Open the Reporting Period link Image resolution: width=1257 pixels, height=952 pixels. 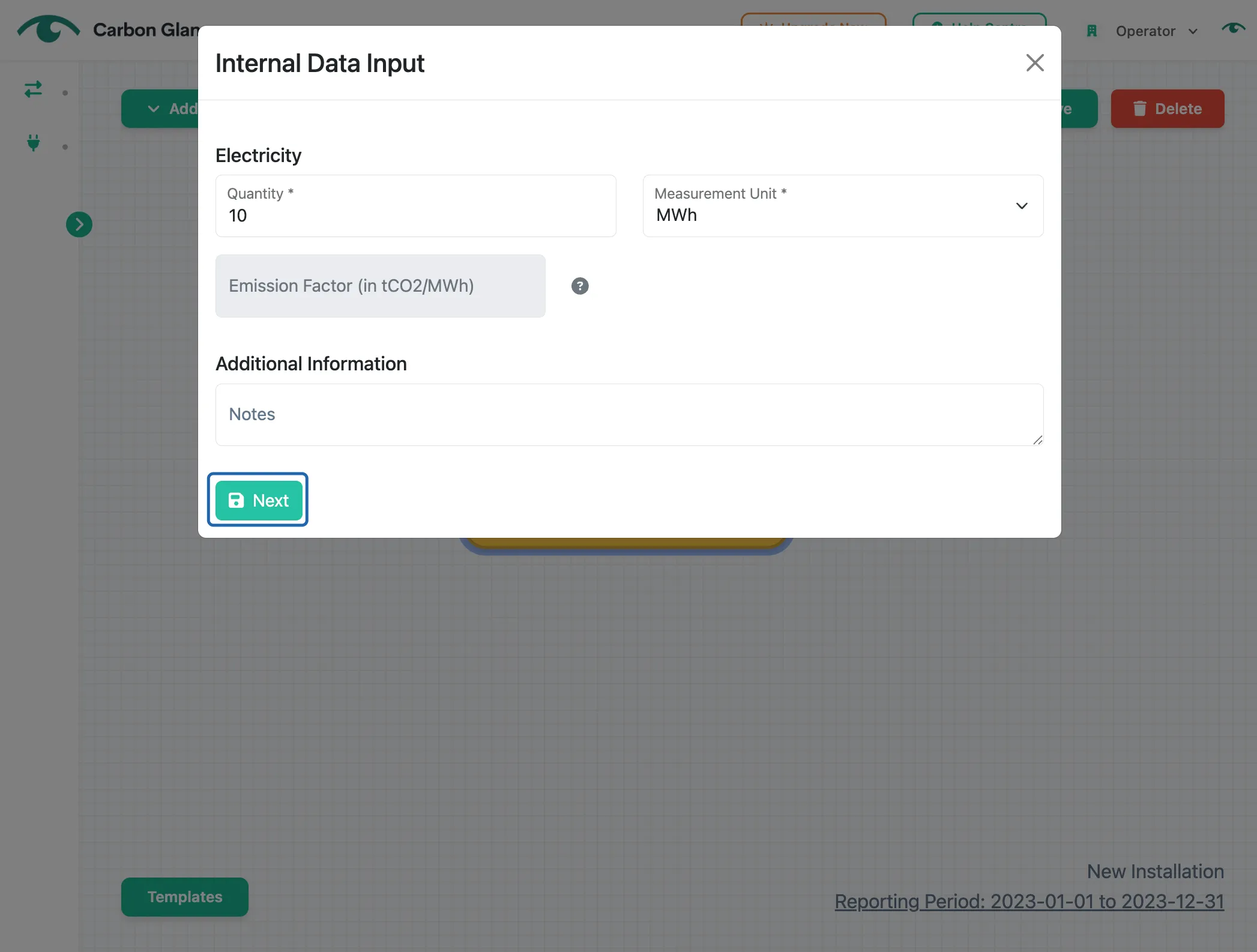point(1029,902)
